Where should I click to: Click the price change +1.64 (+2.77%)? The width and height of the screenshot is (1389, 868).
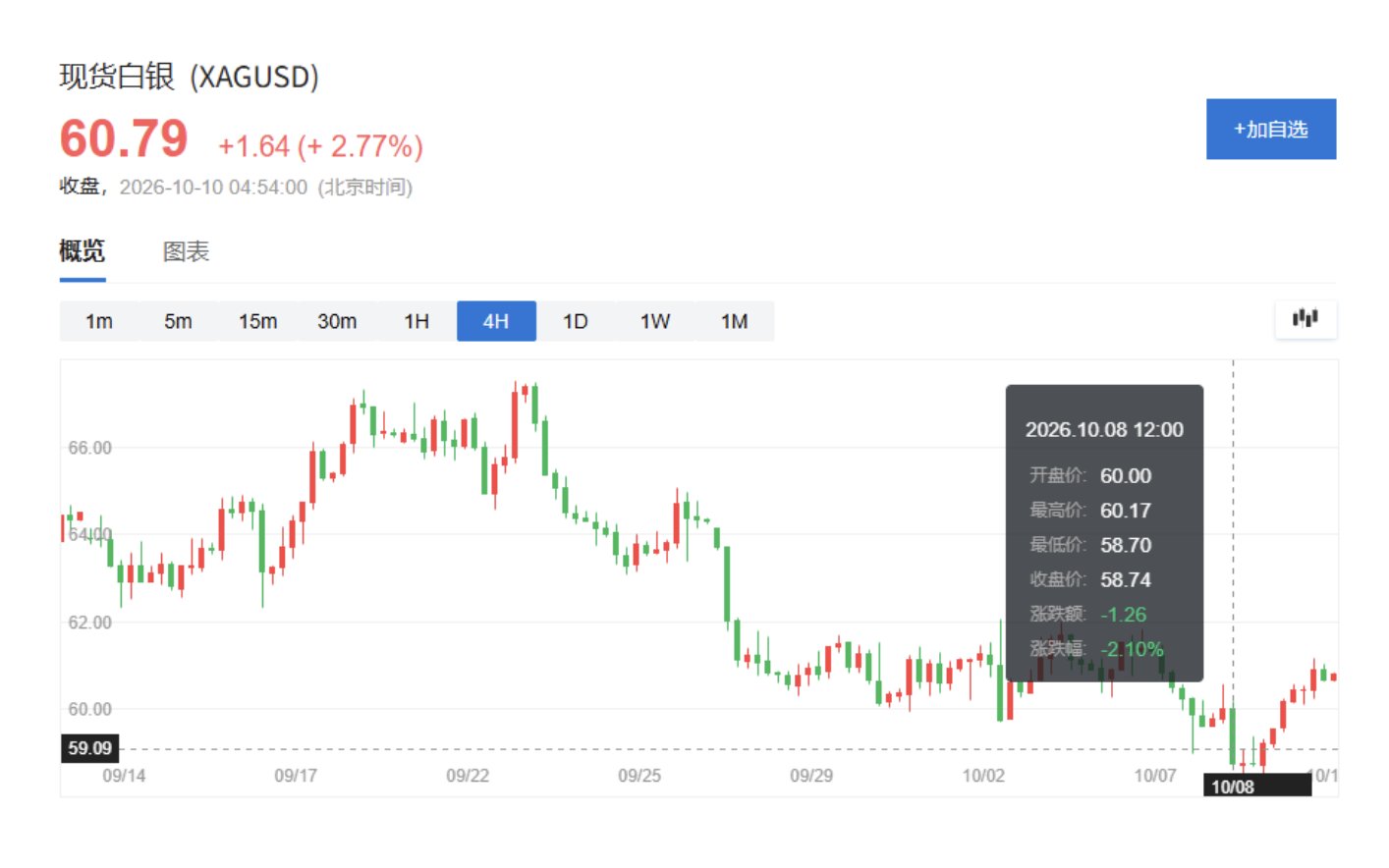click(320, 146)
